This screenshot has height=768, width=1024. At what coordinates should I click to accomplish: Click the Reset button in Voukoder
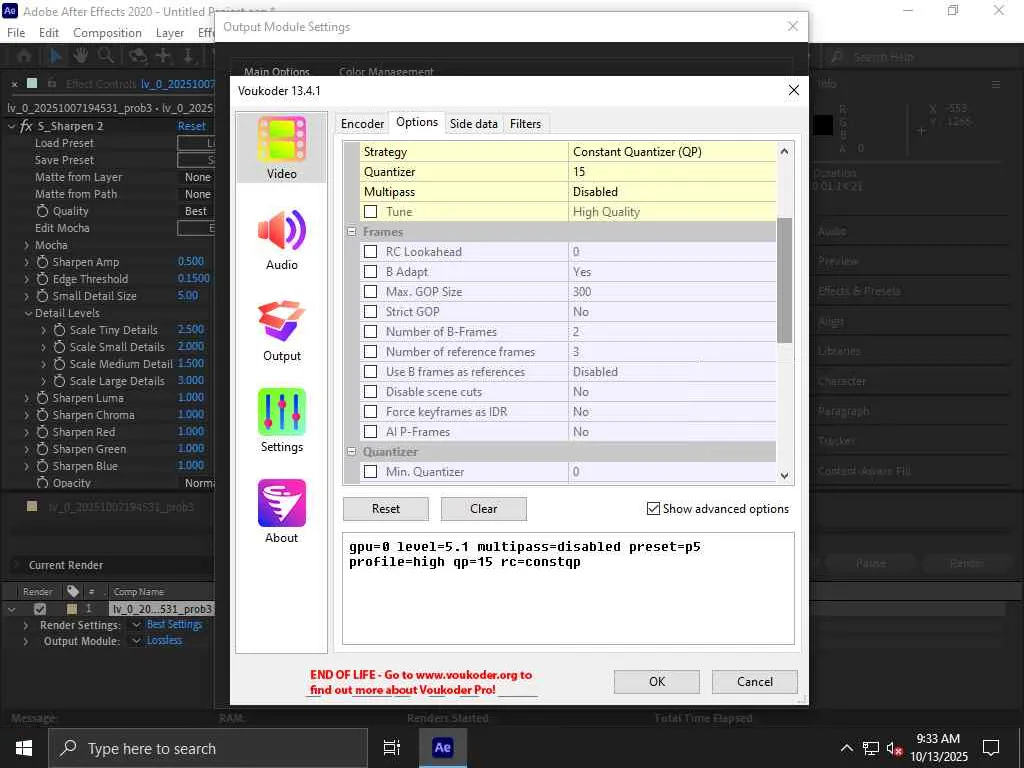coord(385,508)
